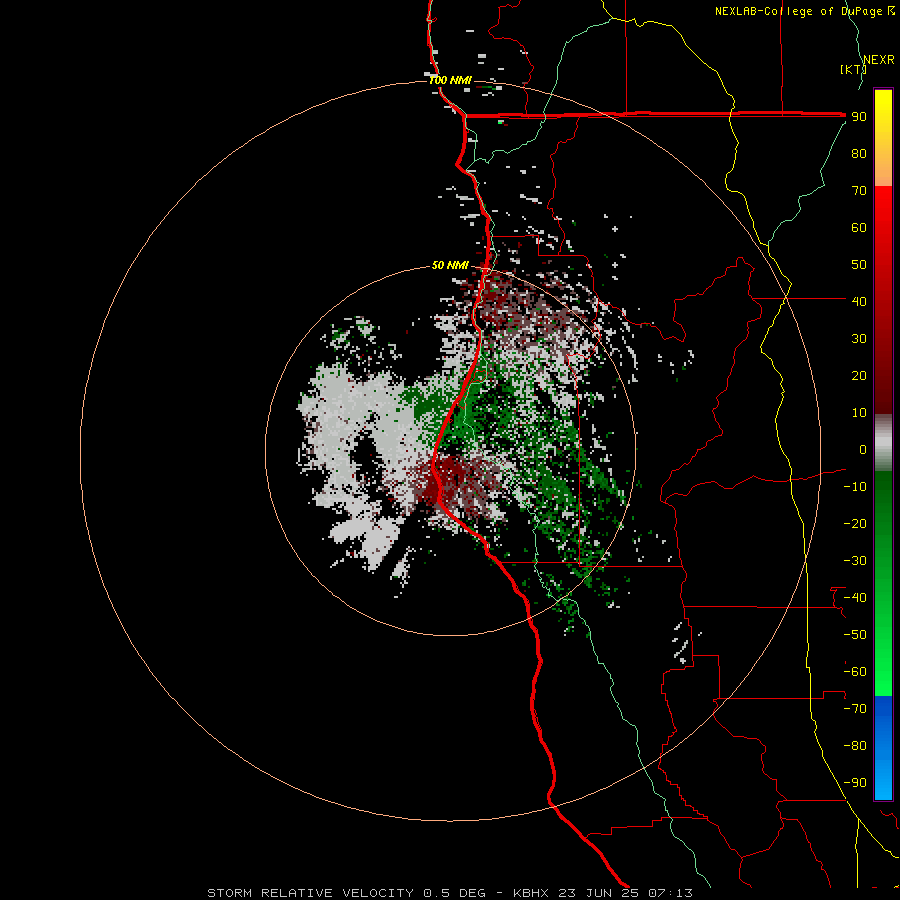This screenshot has height=900, width=900.
Task: Select the positive 30 knot scale value
Action: (x=859, y=339)
